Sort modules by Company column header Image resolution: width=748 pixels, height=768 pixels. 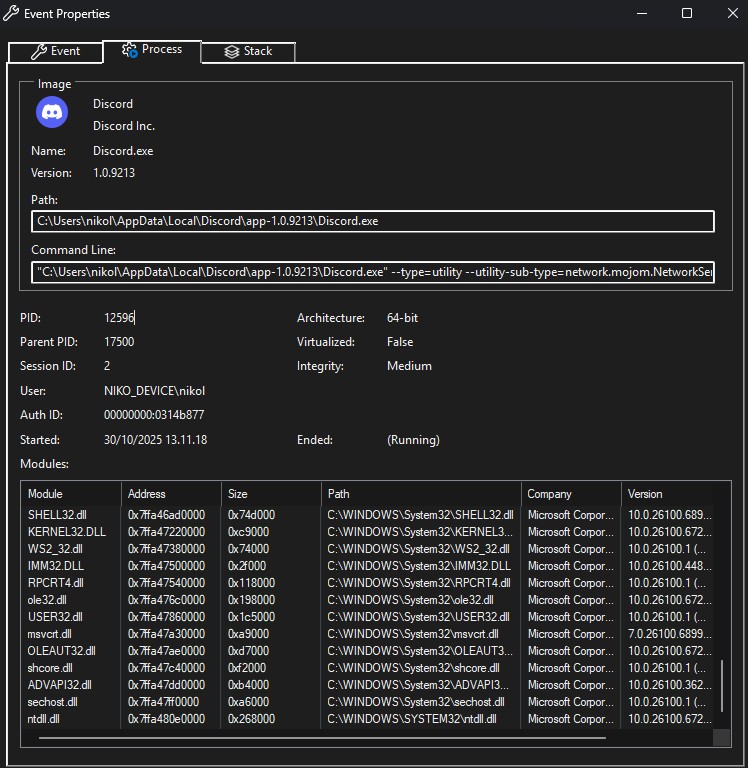pos(571,494)
